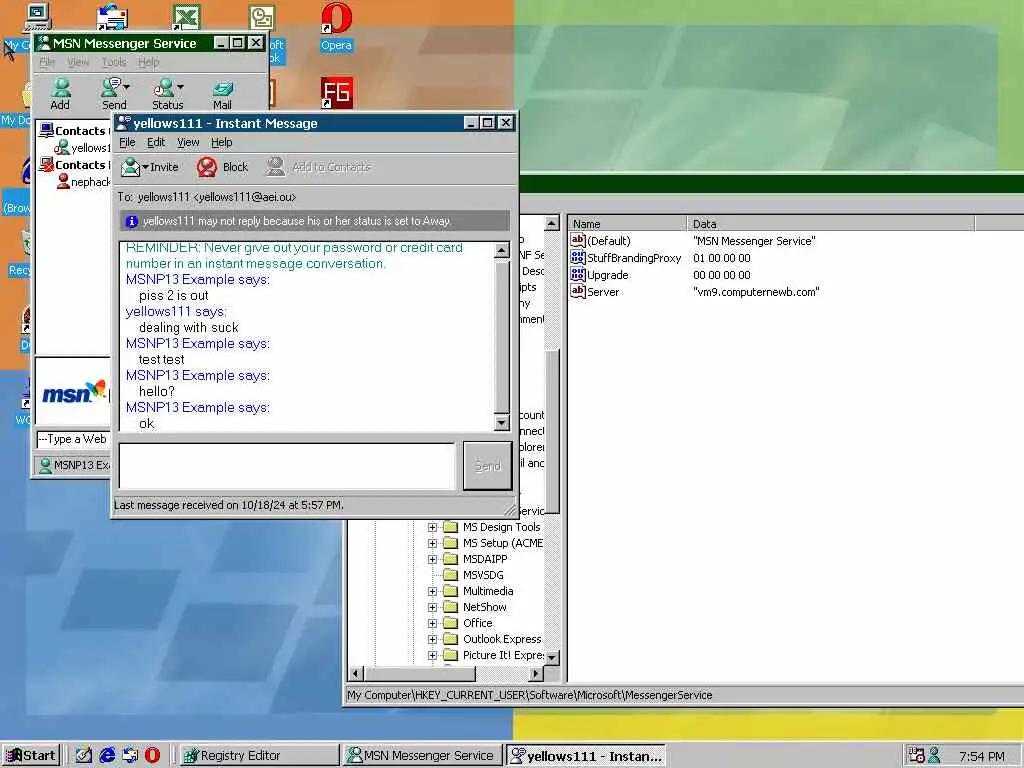This screenshot has width=1024, height=768.
Task: Click the Block icon in the Instant Message window
Action: pos(207,167)
